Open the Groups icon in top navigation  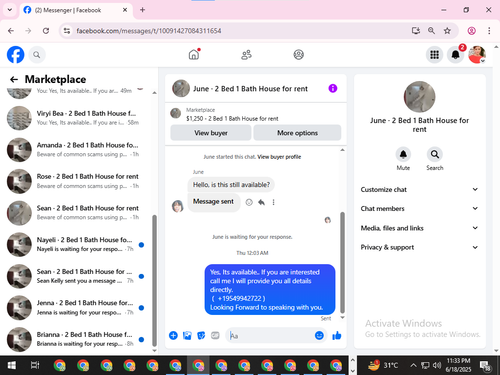(299, 54)
